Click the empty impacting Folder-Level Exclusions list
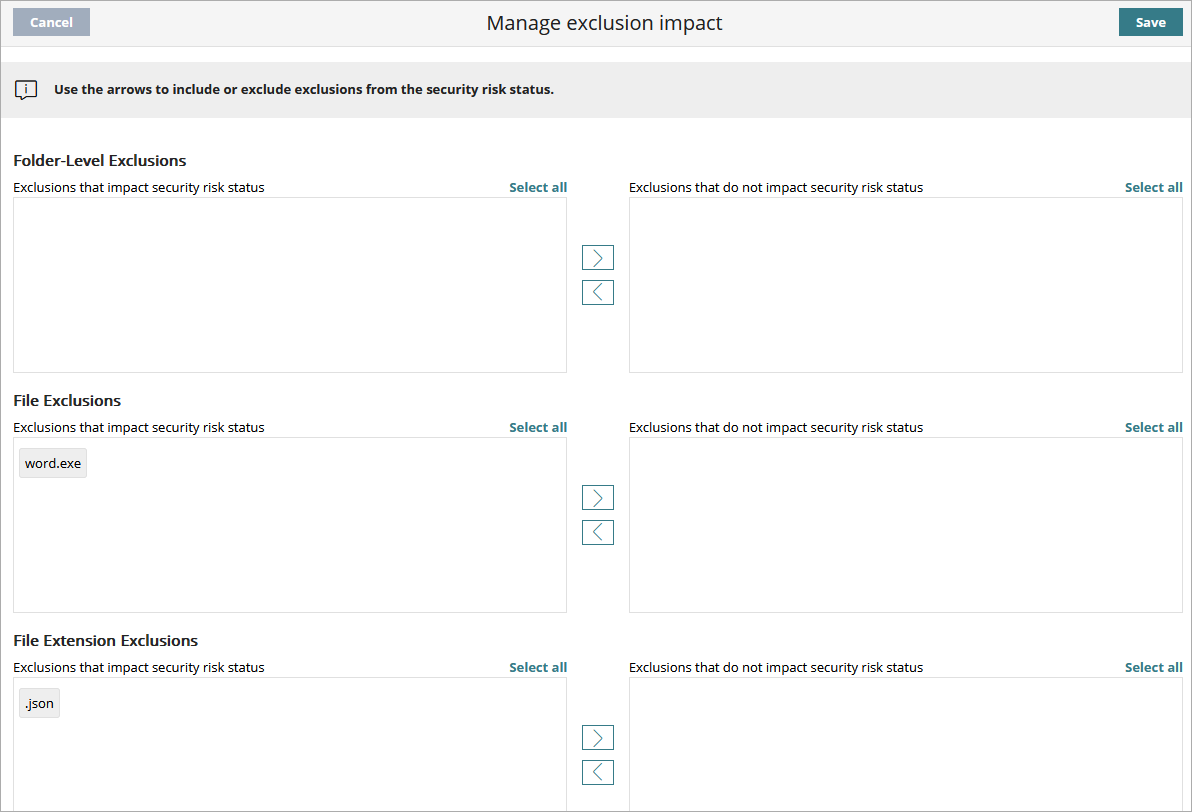 pyautogui.click(x=290, y=285)
